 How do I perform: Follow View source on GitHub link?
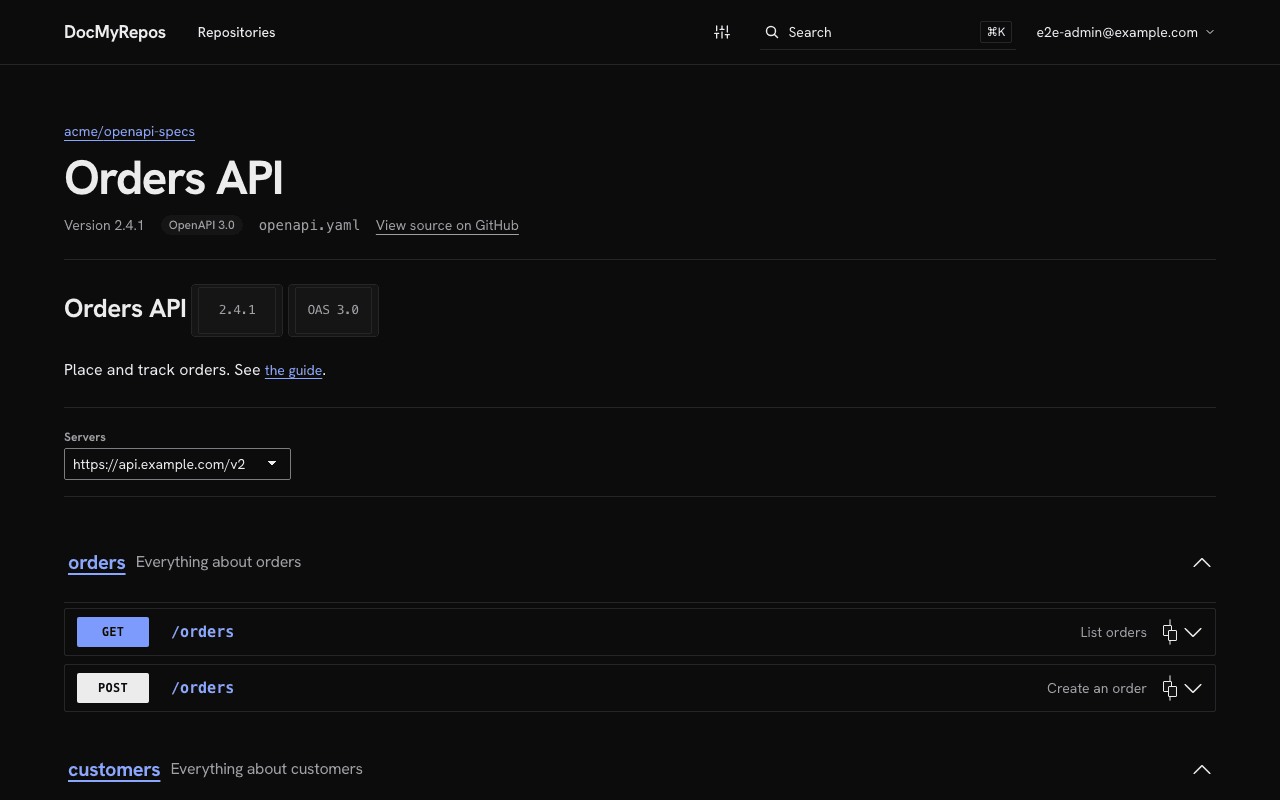pyautogui.click(x=447, y=225)
